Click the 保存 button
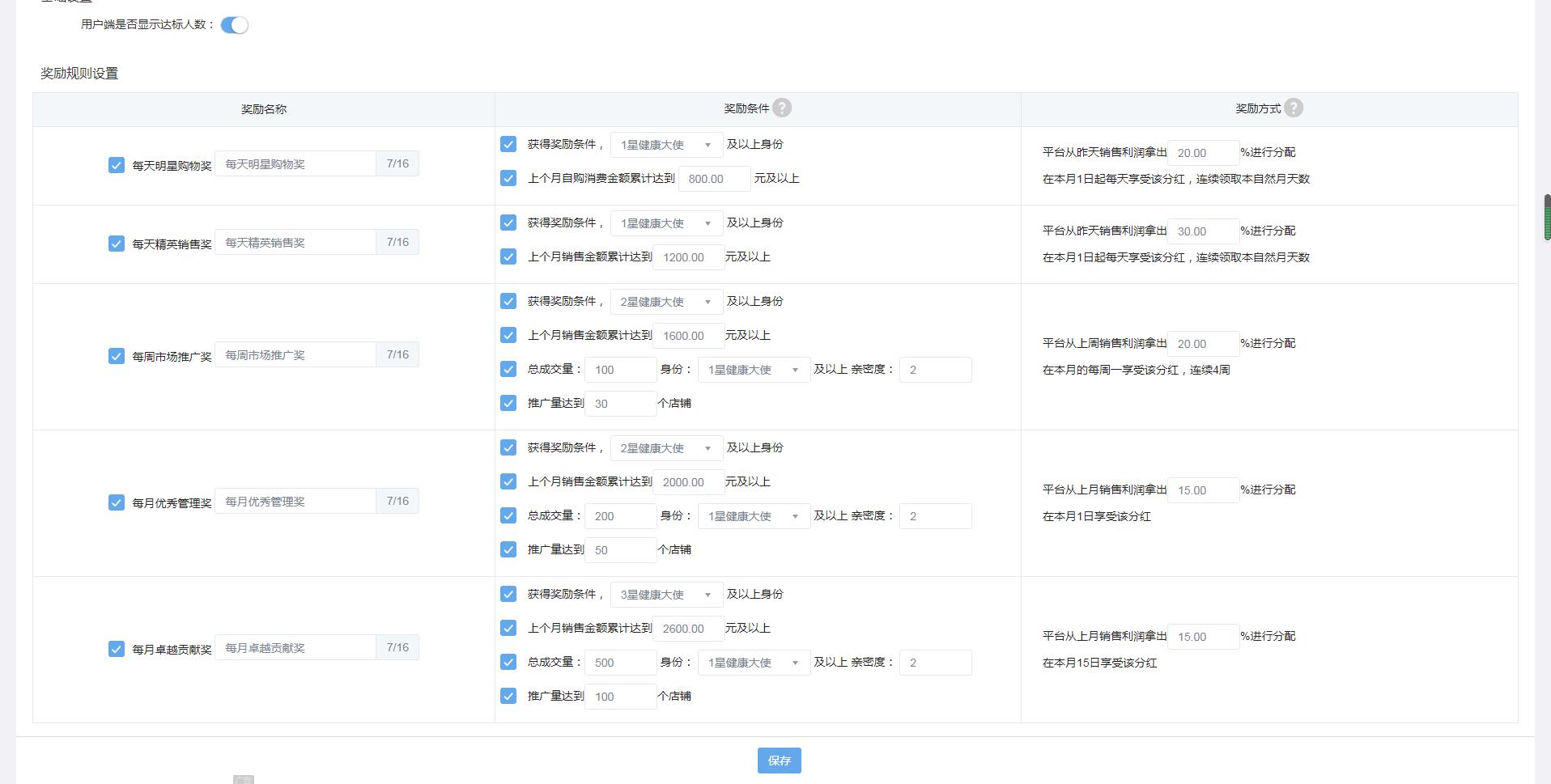Image resolution: width=1551 pixels, height=784 pixels. (779, 761)
